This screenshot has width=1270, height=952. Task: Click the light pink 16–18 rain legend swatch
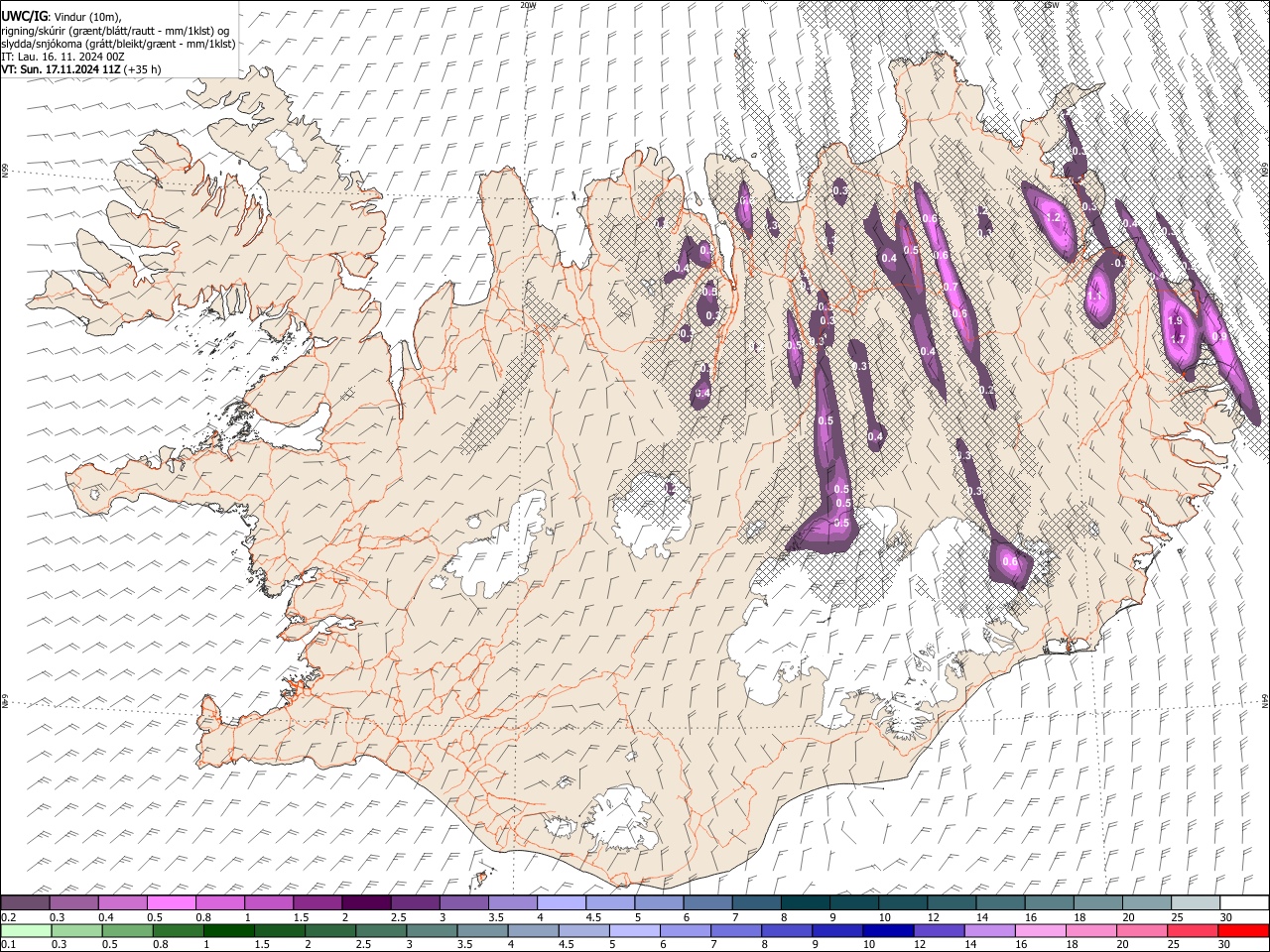coord(1039,930)
